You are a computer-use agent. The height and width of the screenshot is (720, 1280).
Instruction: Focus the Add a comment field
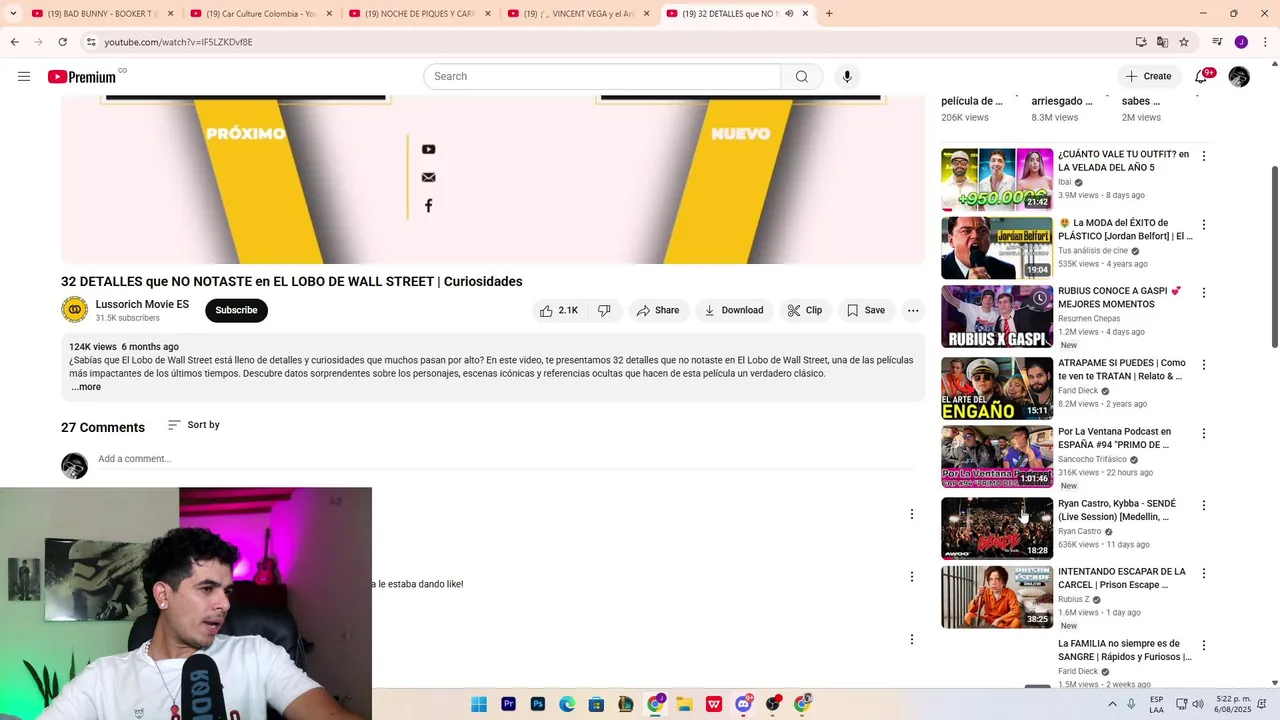505,459
